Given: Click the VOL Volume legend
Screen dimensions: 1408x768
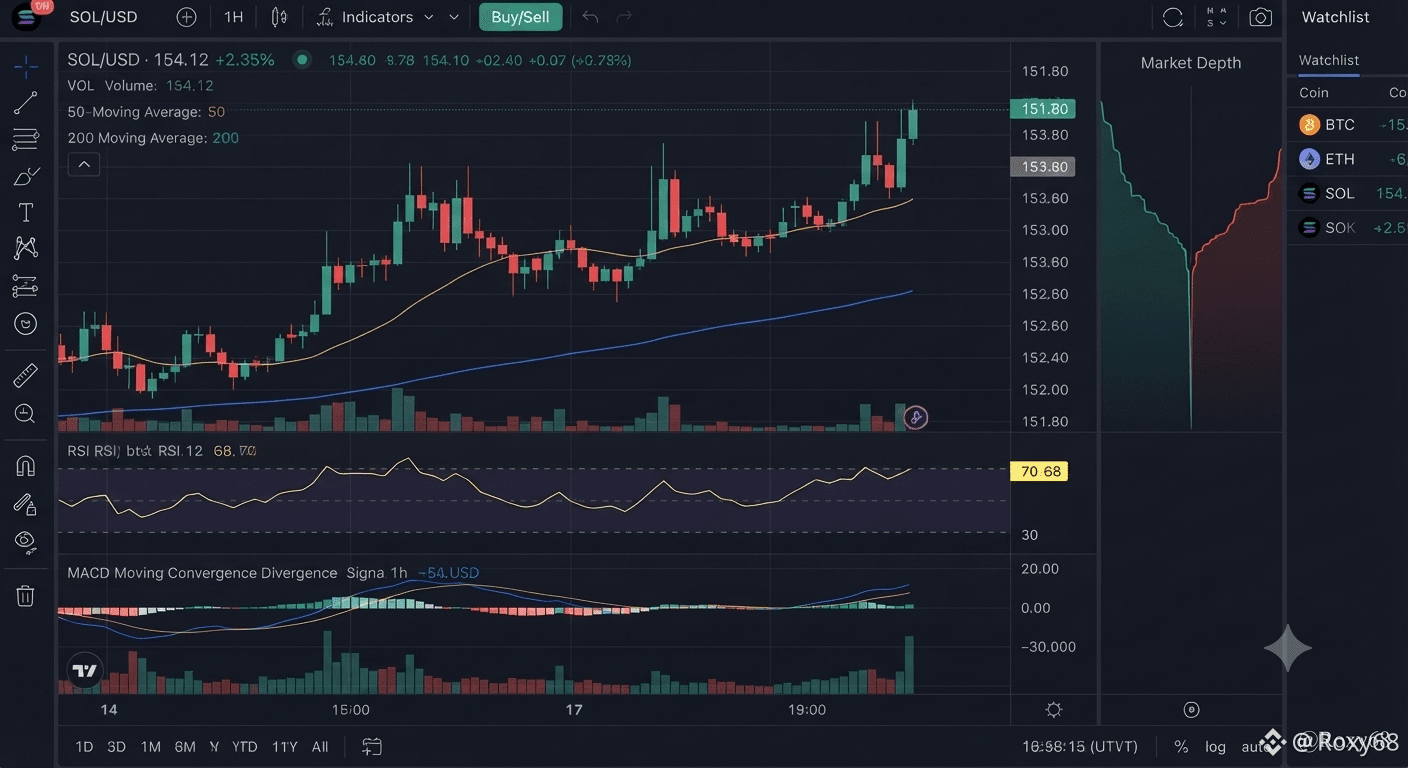Looking at the screenshot, I should click(140, 86).
